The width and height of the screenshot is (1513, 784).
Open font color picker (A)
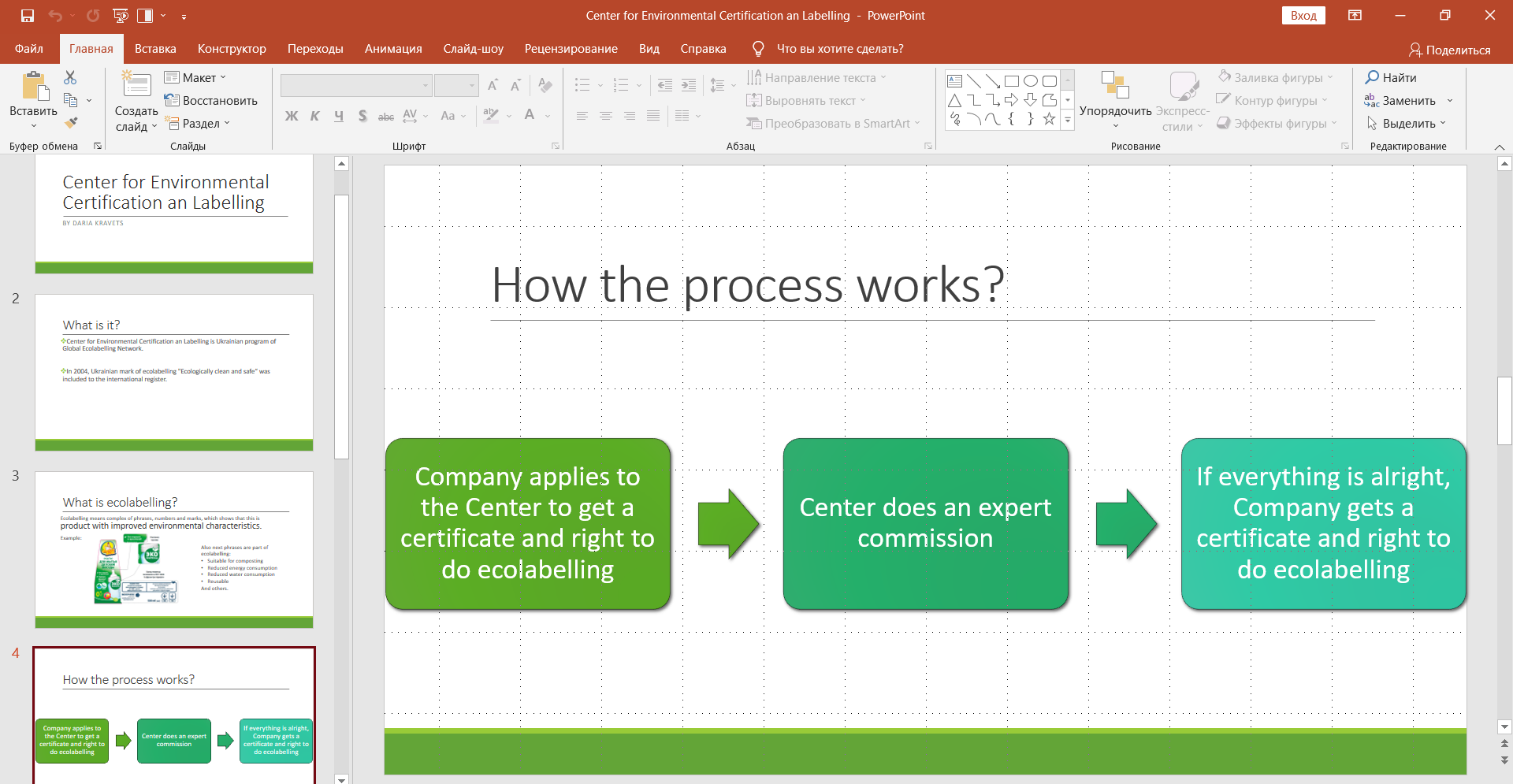point(530,116)
